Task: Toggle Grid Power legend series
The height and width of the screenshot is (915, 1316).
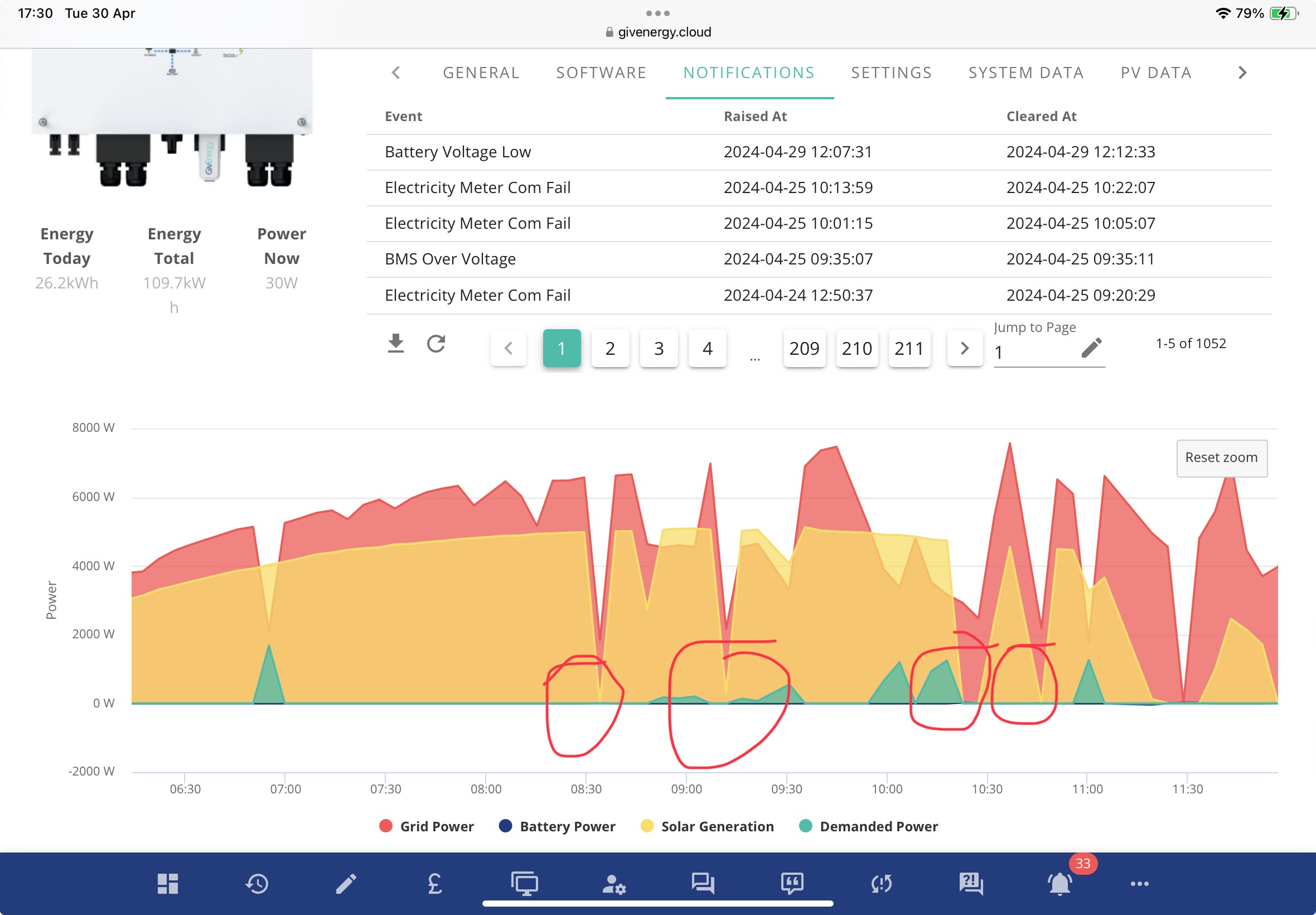Action: tap(426, 826)
